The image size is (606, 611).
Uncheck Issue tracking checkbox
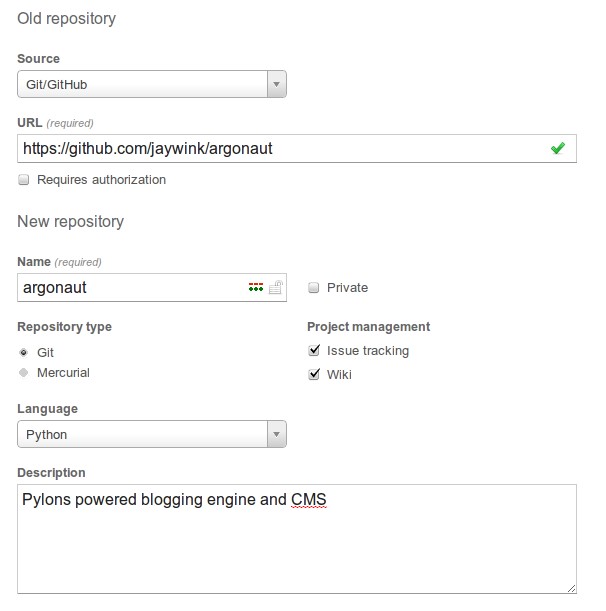coord(314,350)
